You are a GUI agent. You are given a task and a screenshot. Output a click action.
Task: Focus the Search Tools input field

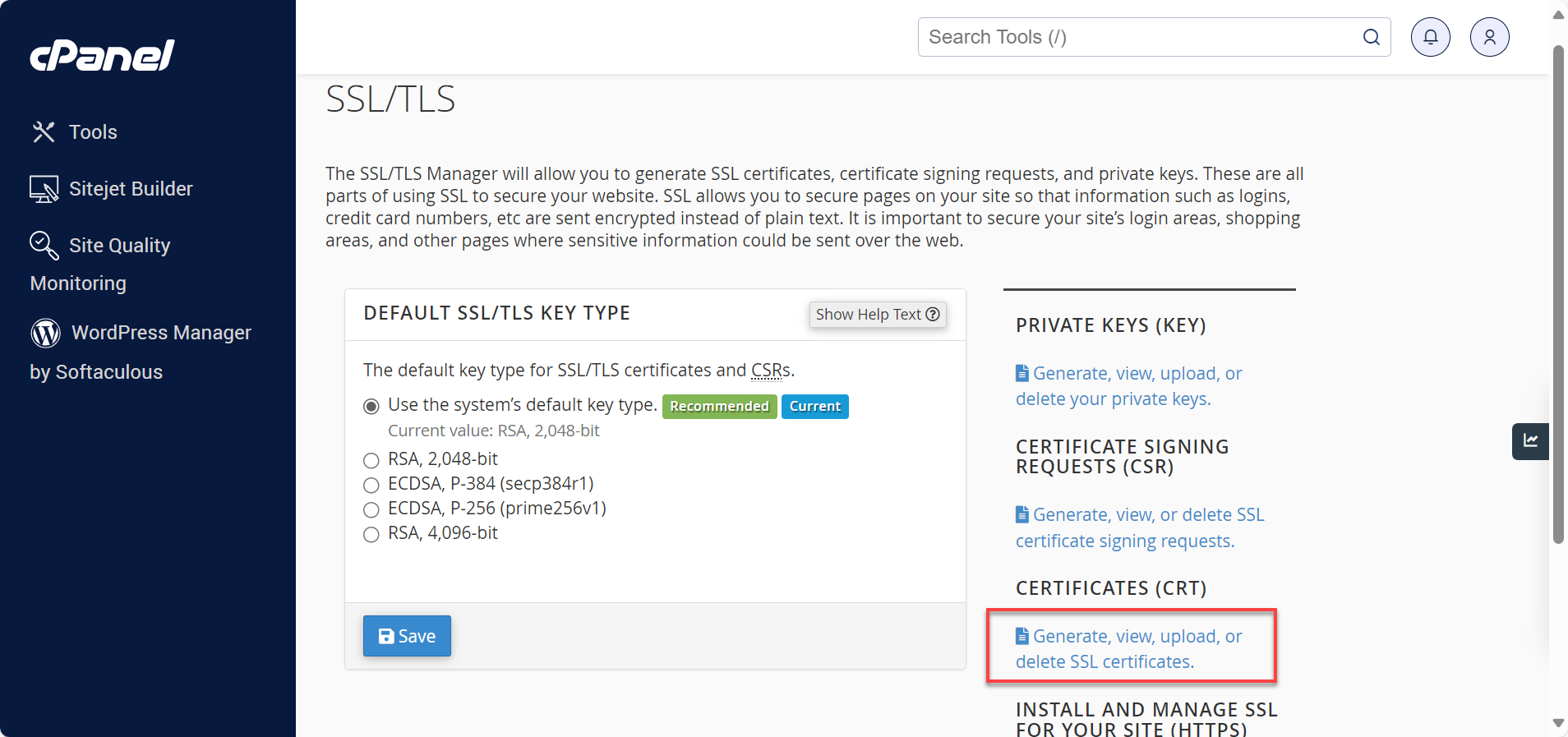[1138, 37]
